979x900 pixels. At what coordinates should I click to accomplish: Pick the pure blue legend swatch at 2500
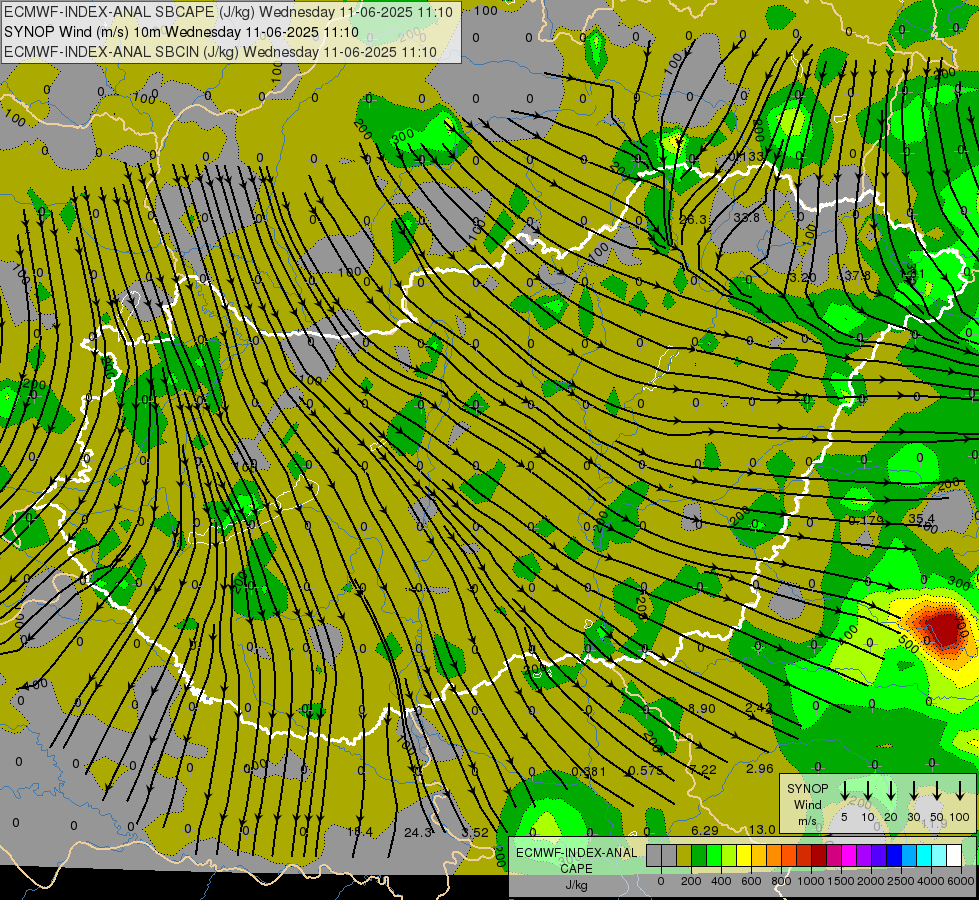pos(893,856)
